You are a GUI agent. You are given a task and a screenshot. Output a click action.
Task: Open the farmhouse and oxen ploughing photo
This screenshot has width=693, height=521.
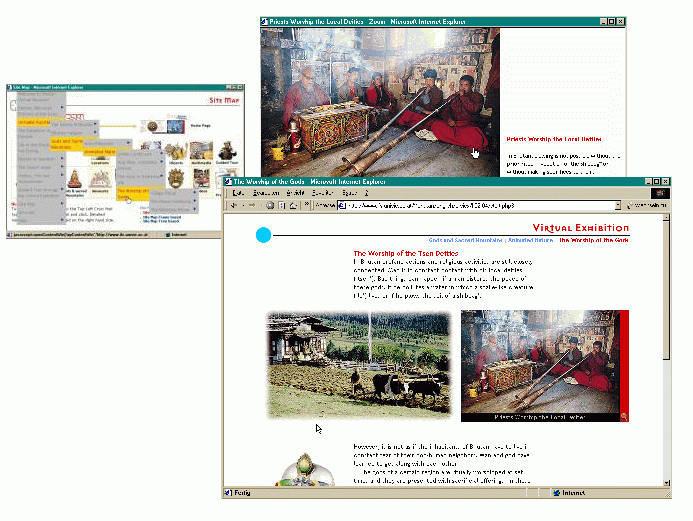click(x=359, y=365)
